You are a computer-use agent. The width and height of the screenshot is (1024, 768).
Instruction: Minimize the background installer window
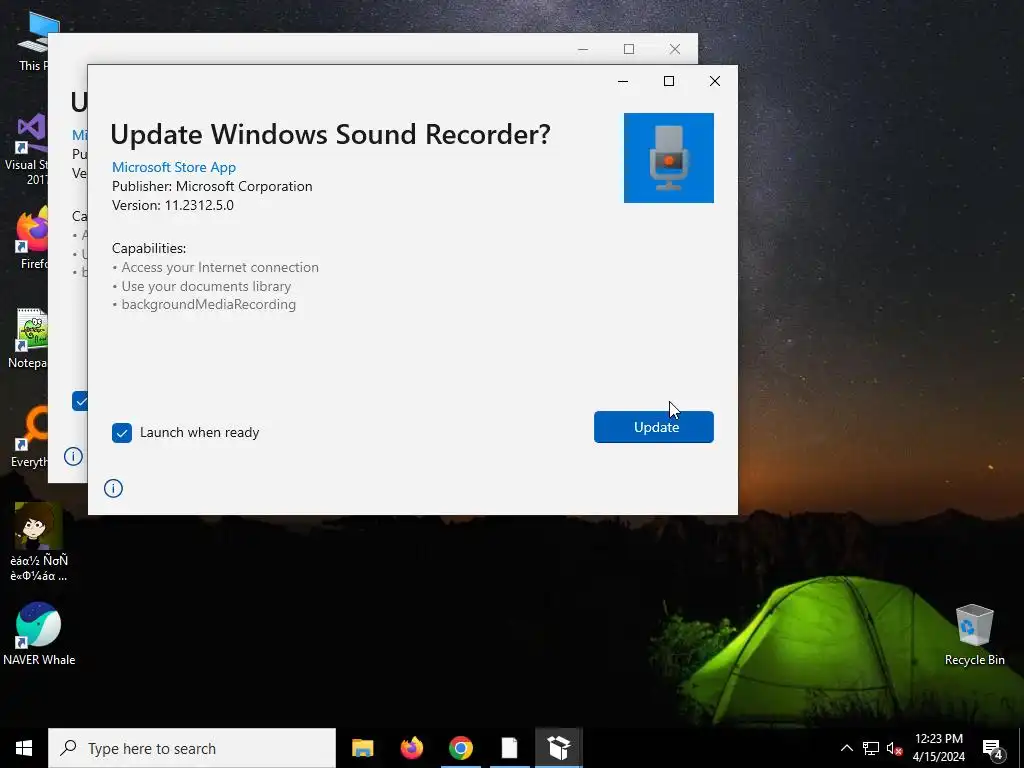583,49
